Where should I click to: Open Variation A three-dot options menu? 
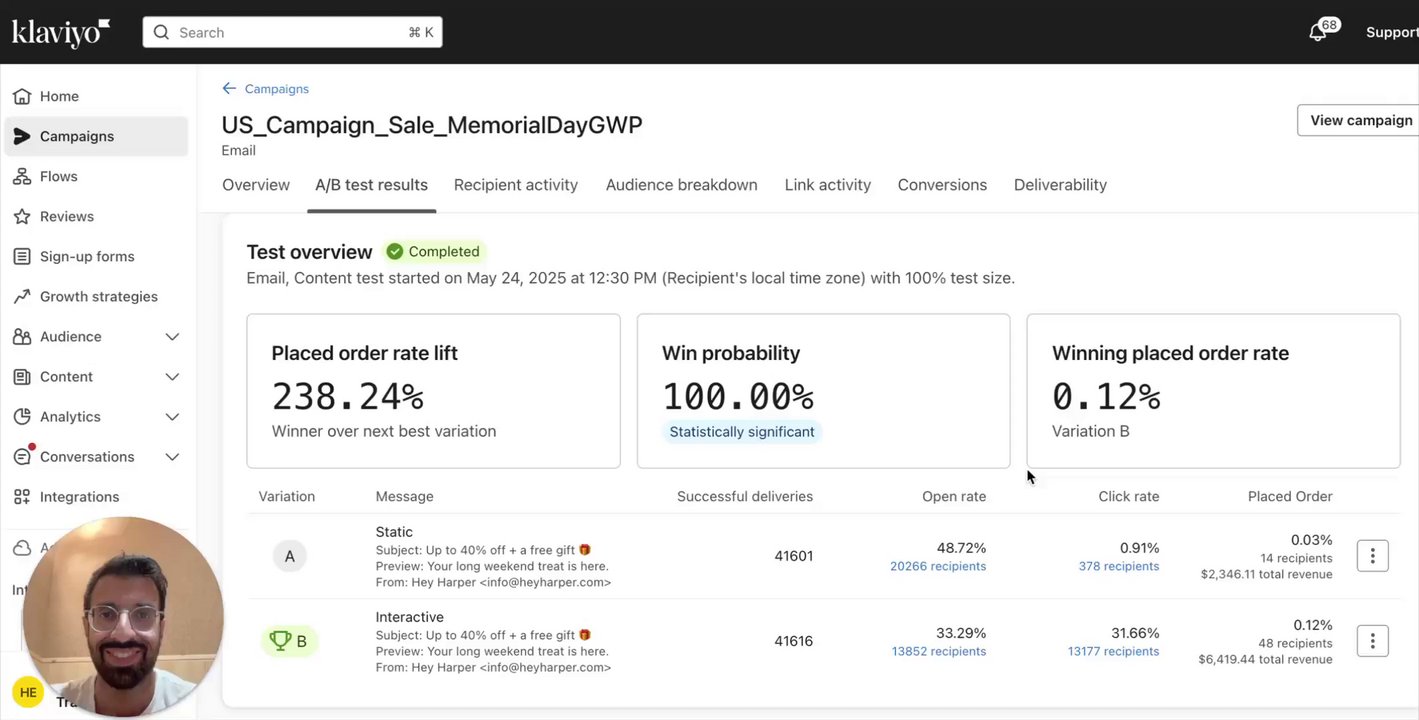[1372, 556]
